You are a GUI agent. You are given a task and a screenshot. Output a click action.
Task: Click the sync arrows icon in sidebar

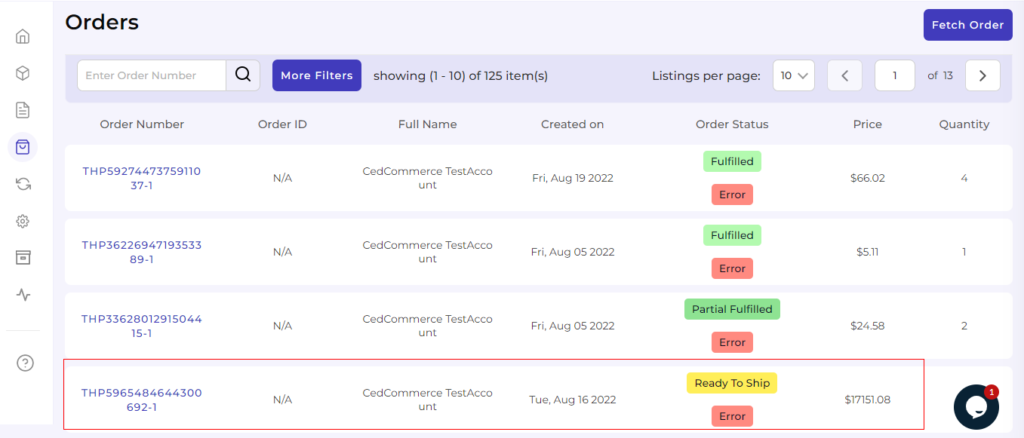point(22,184)
